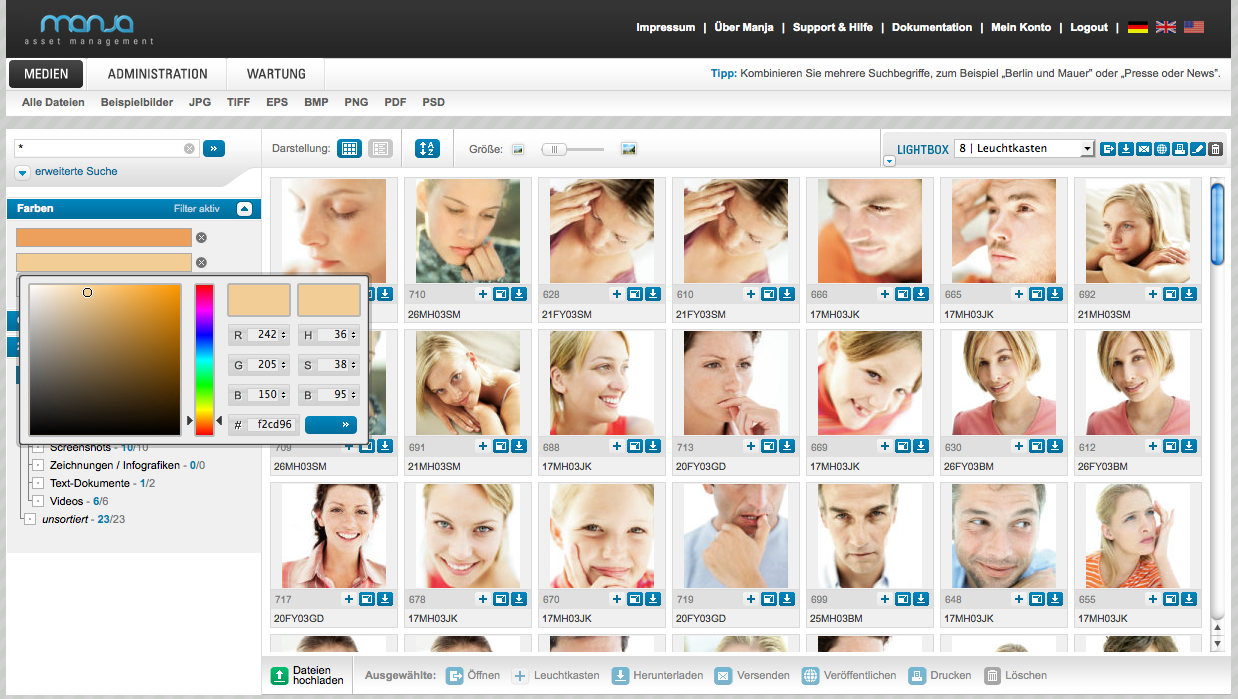Image resolution: width=1238 pixels, height=699 pixels.
Task: Click the rainbow hue slider strip
Action: tap(204, 359)
